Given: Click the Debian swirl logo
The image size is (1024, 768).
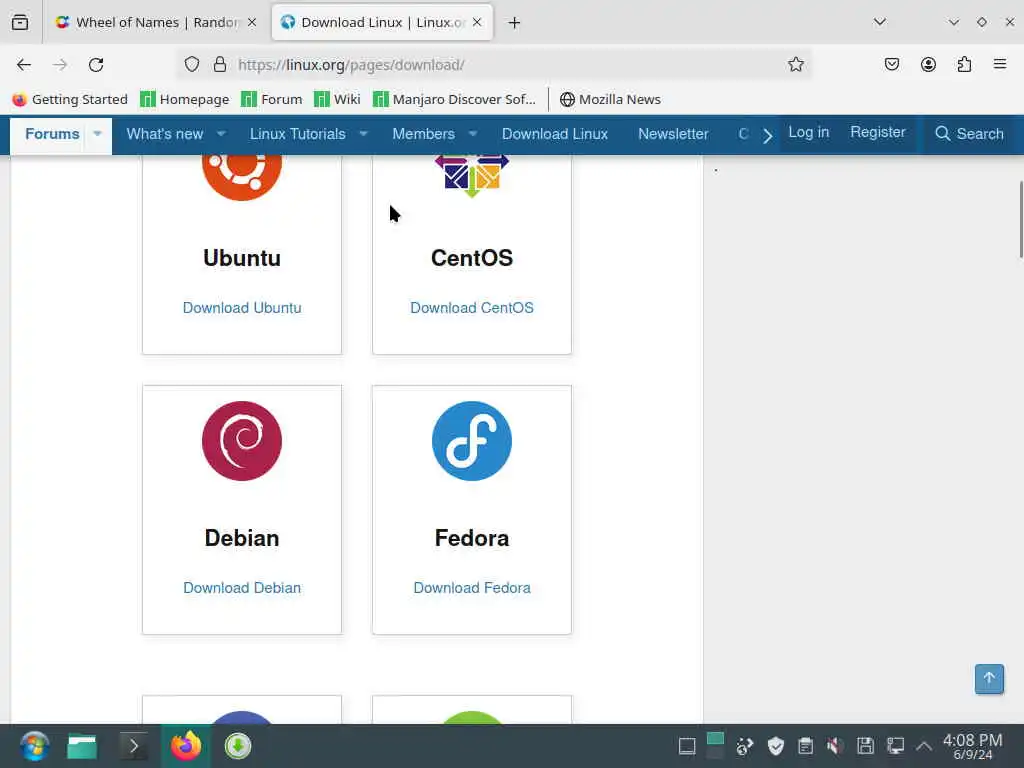Looking at the screenshot, I should [242, 441].
